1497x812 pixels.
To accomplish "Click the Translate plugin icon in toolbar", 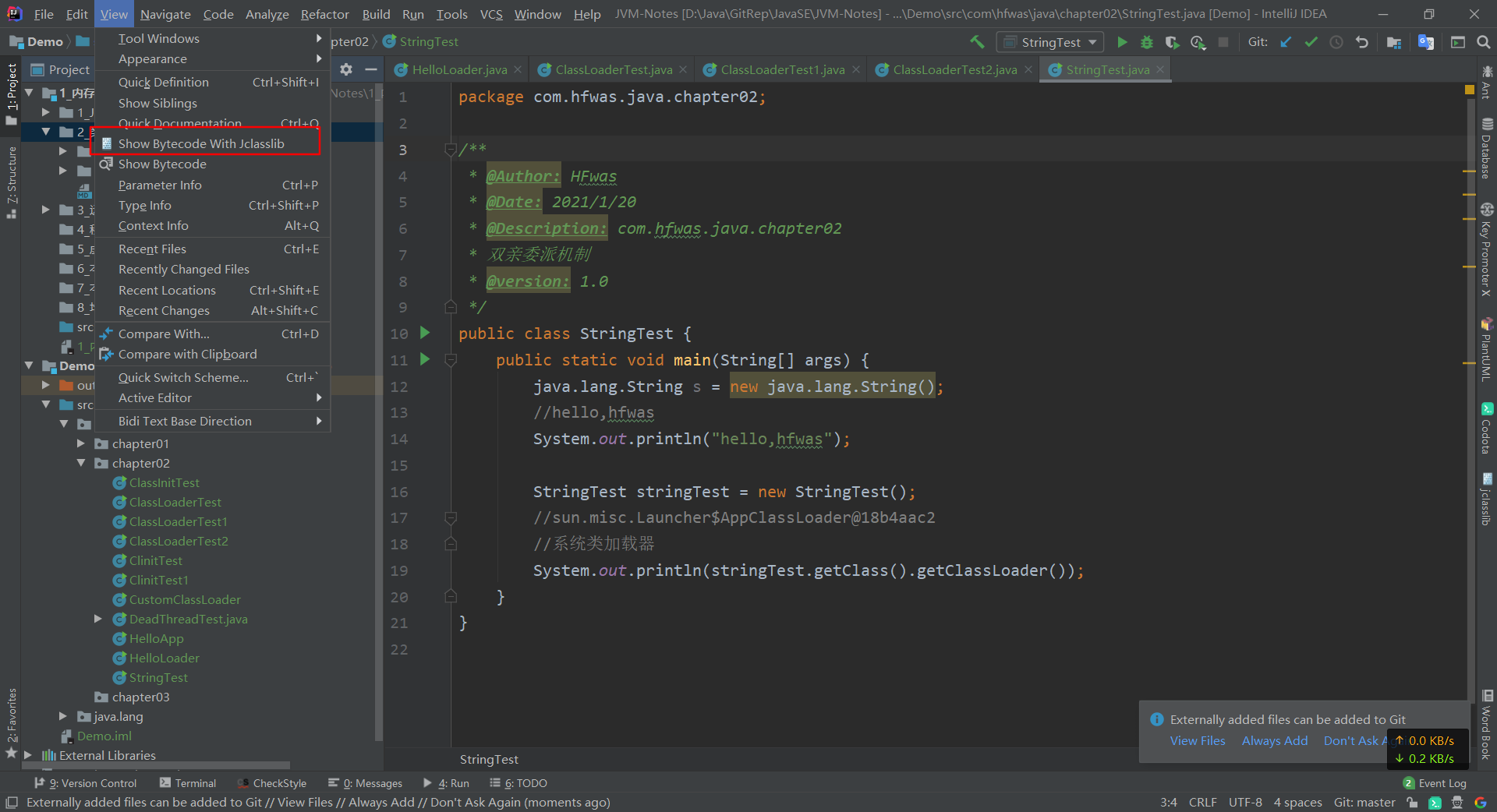I will [1426, 42].
